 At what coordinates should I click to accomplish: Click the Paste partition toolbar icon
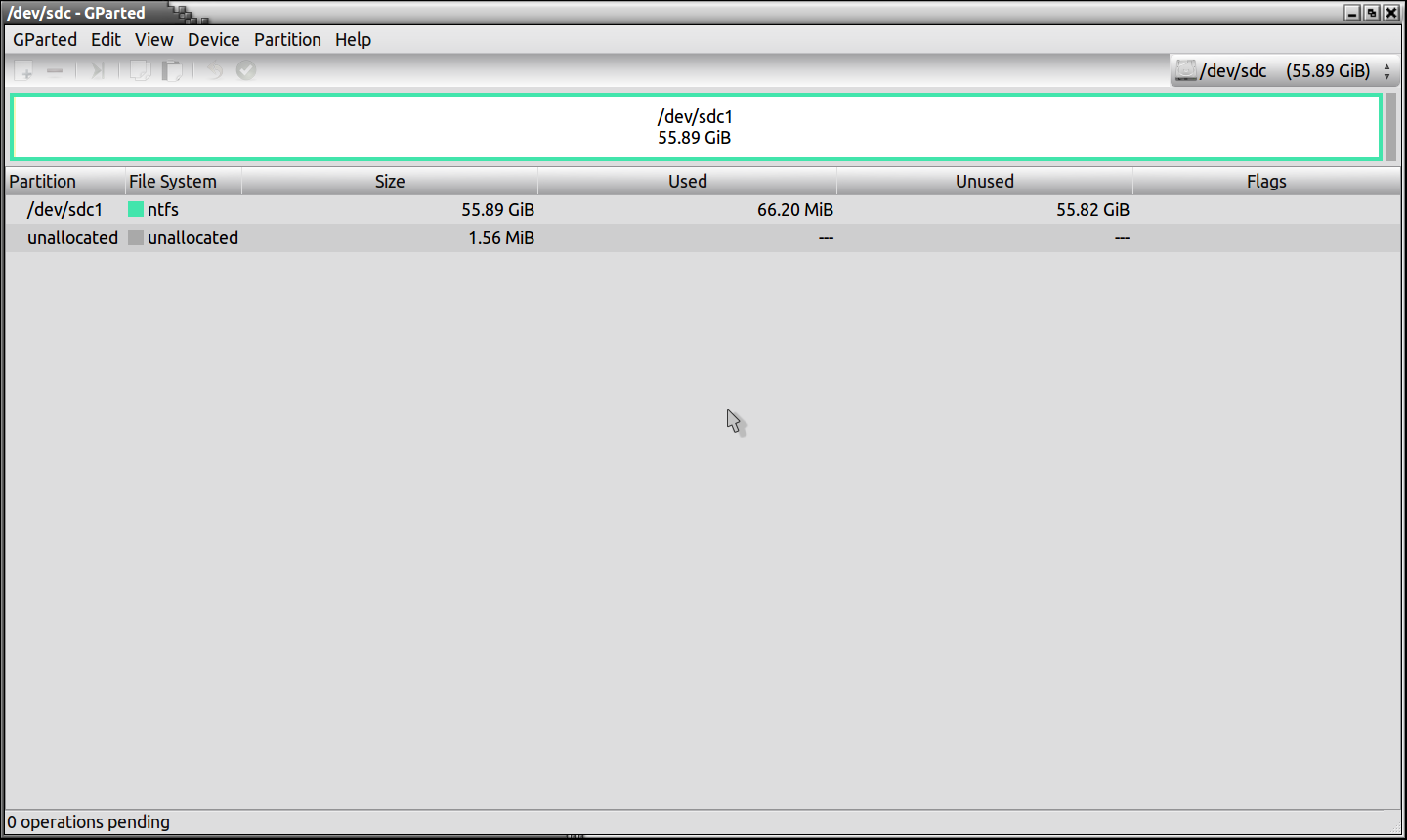click(172, 70)
